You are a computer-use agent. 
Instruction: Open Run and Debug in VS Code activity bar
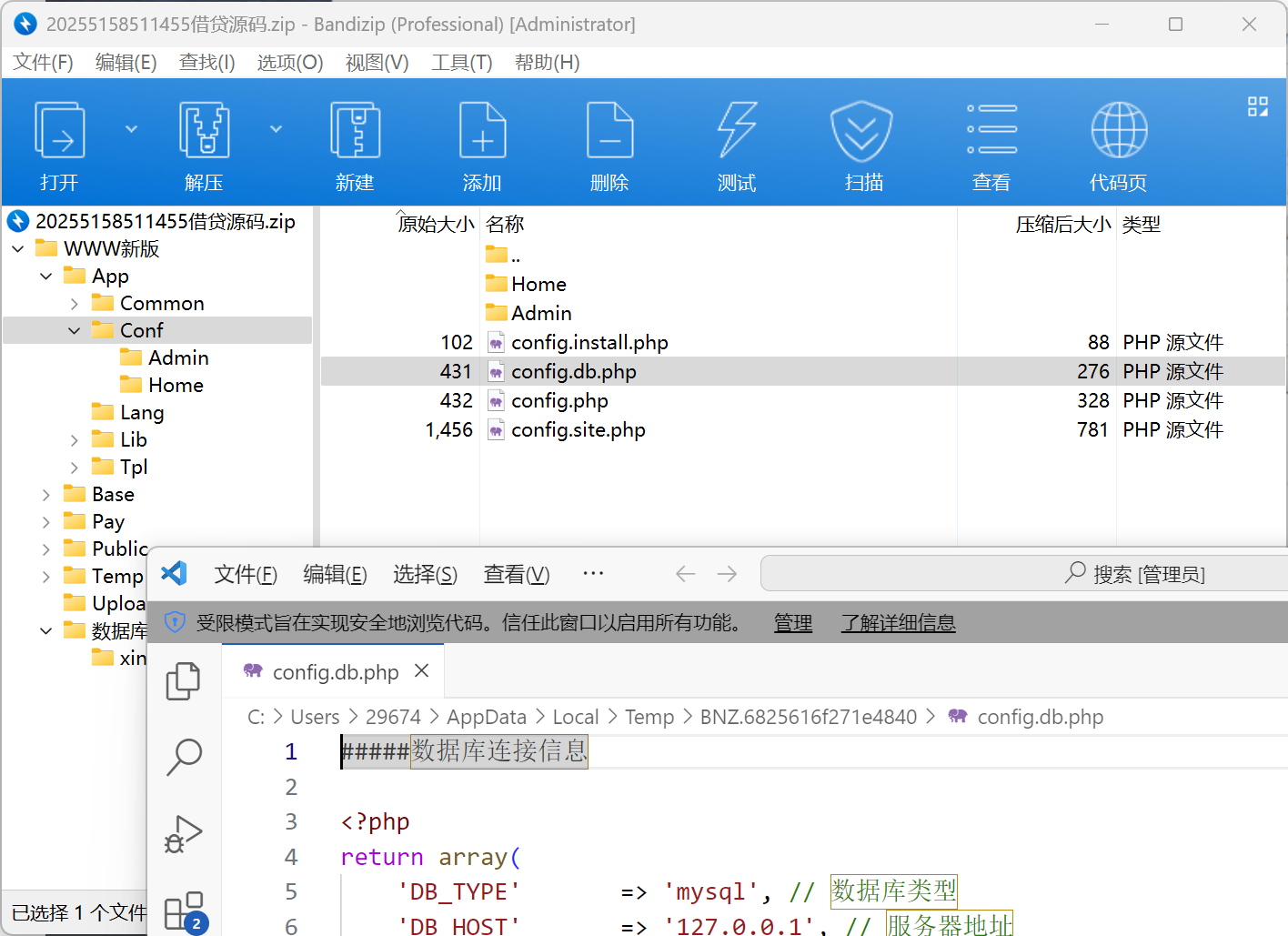coord(184,833)
